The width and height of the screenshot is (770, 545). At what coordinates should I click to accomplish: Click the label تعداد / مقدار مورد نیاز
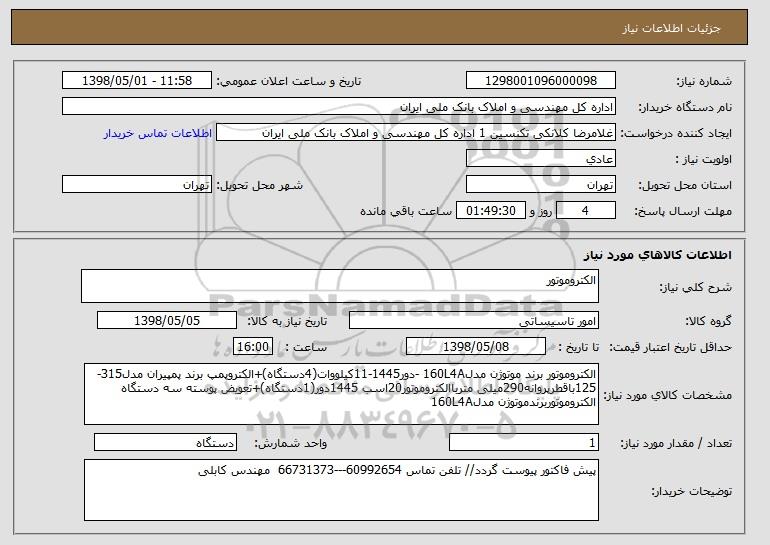676,443
